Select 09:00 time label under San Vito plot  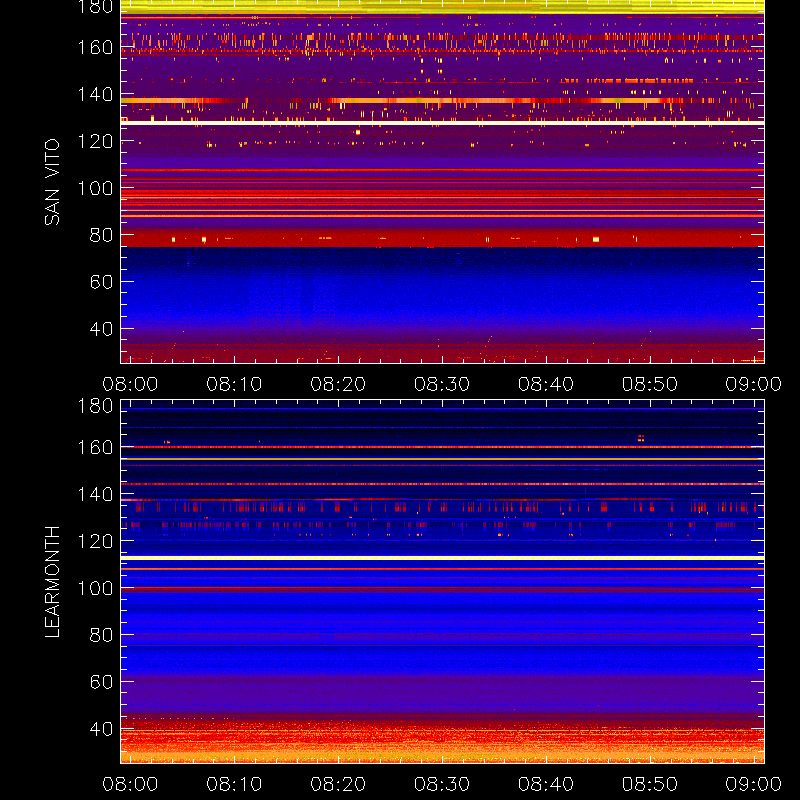(754, 384)
